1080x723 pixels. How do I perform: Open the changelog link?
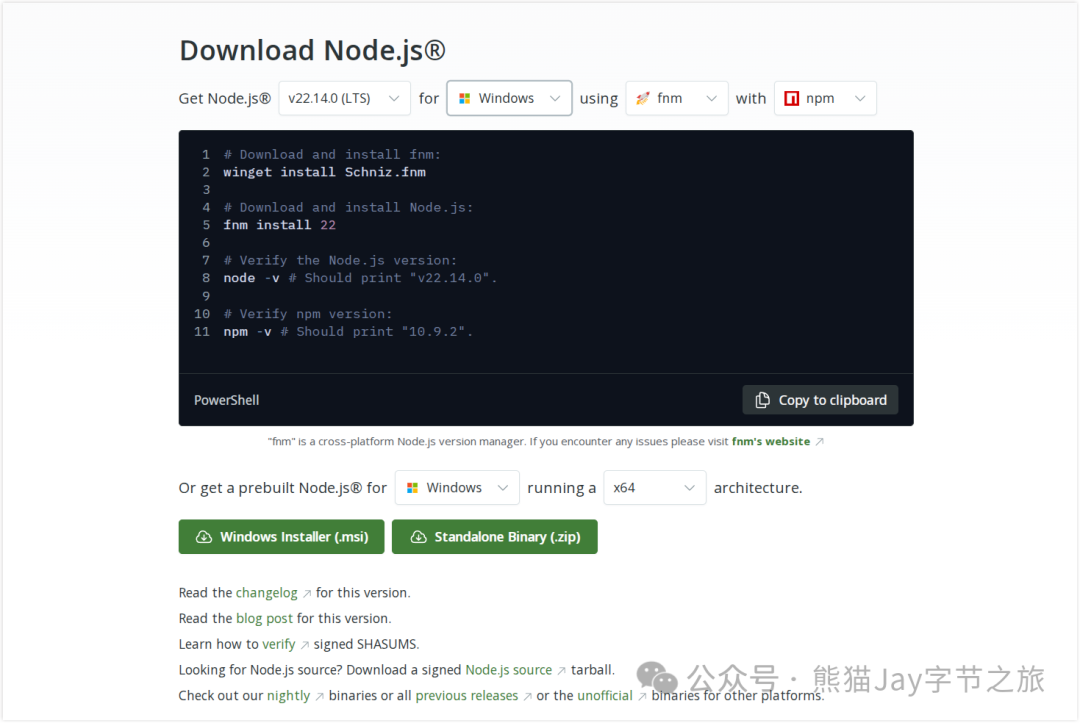[267, 593]
